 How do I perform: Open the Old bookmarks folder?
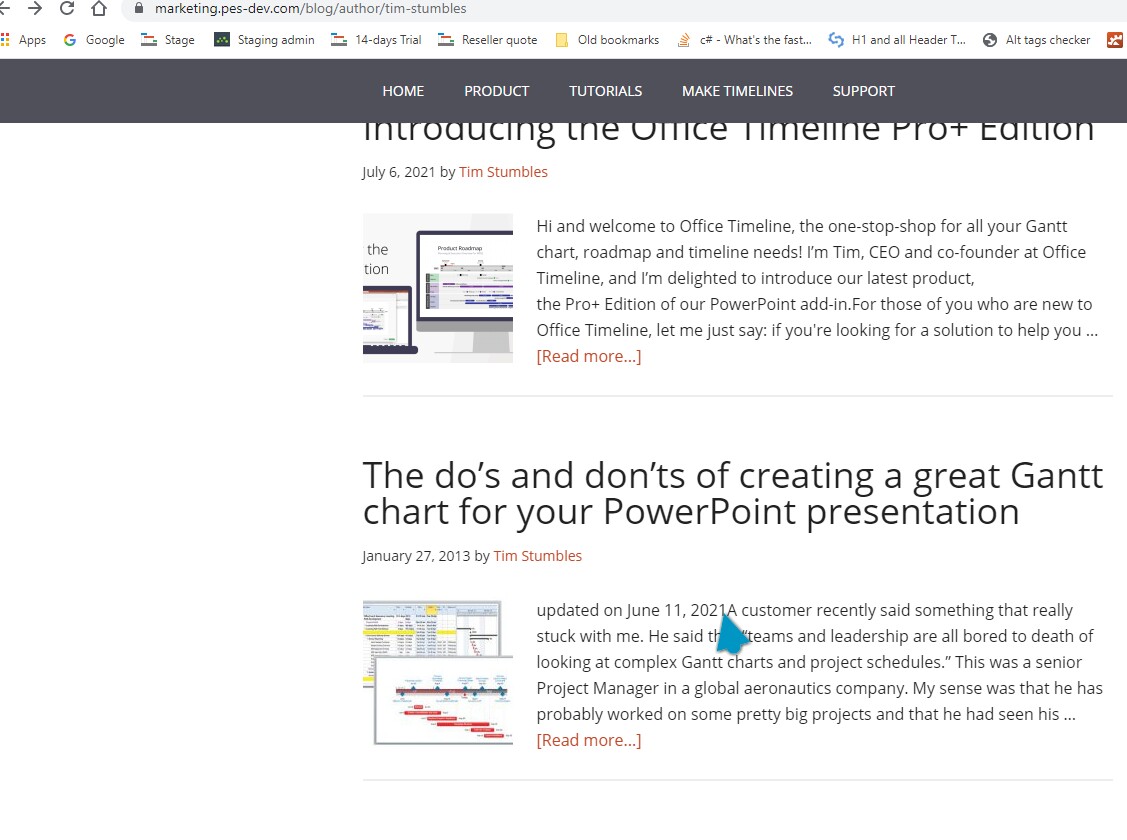pyautogui.click(x=607, y=39)
